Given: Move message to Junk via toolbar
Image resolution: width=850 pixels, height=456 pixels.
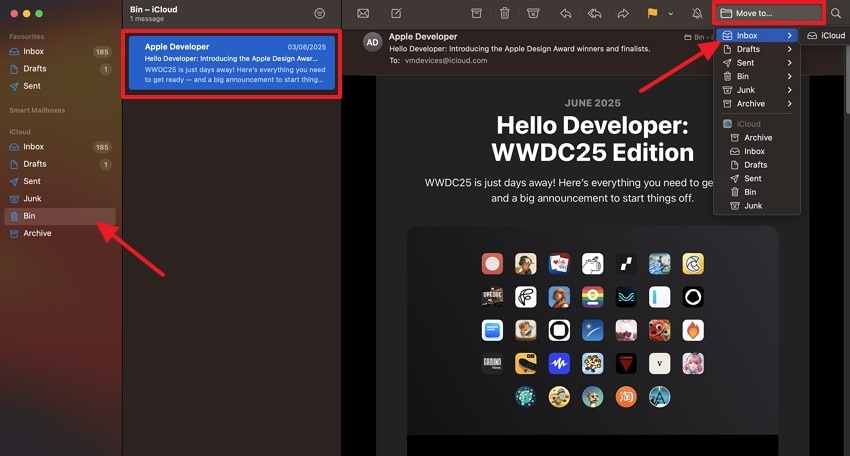Looking at the screenshot, I should click(533, 14).
